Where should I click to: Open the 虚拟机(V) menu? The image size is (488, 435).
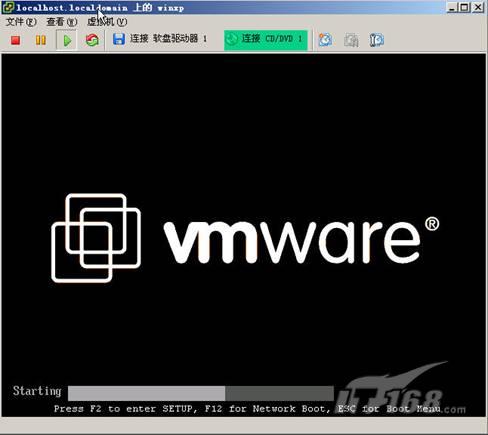(x=107, y=22)
